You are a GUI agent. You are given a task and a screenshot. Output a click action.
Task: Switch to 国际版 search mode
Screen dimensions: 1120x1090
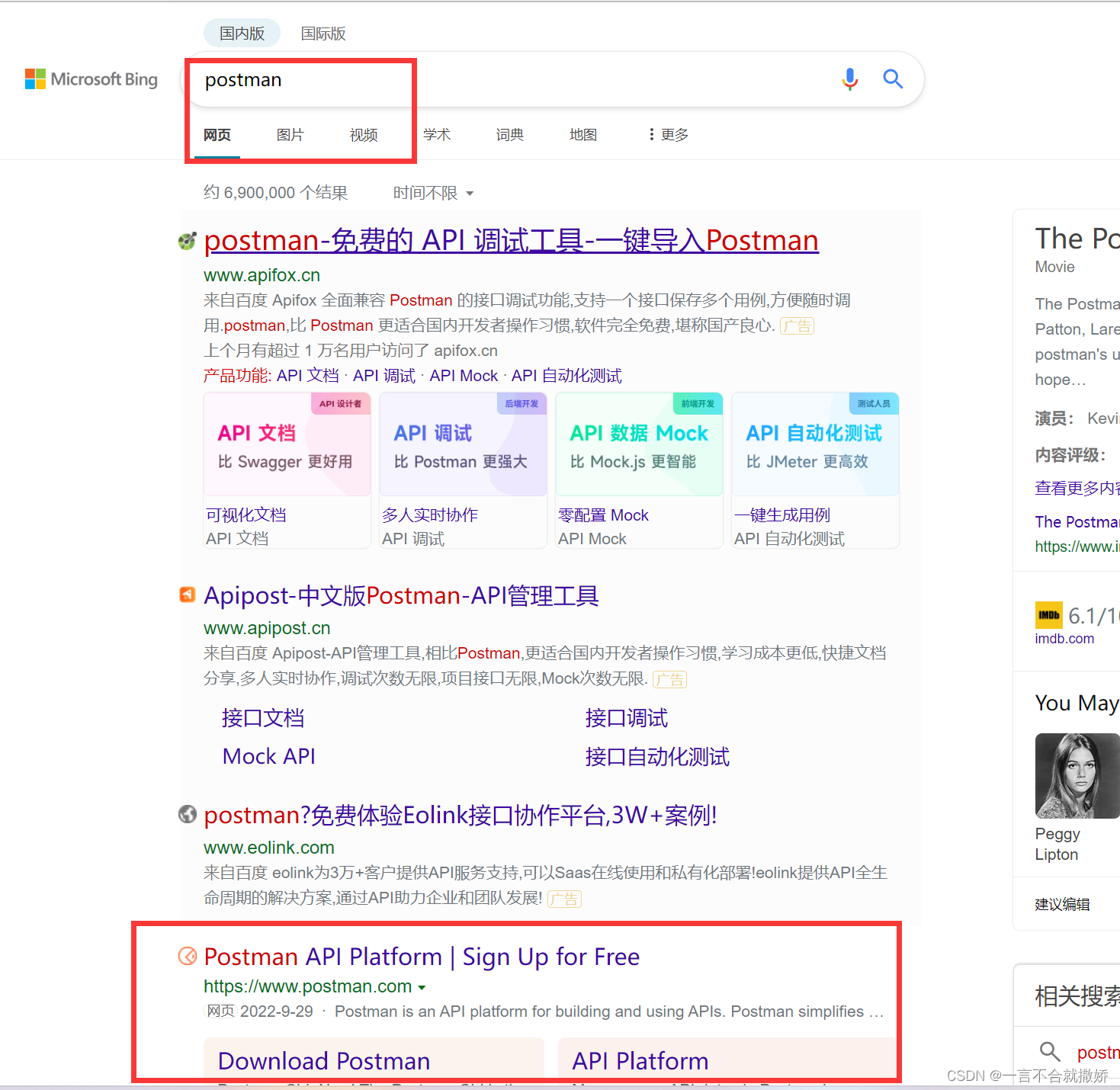[x=323, y=34]
